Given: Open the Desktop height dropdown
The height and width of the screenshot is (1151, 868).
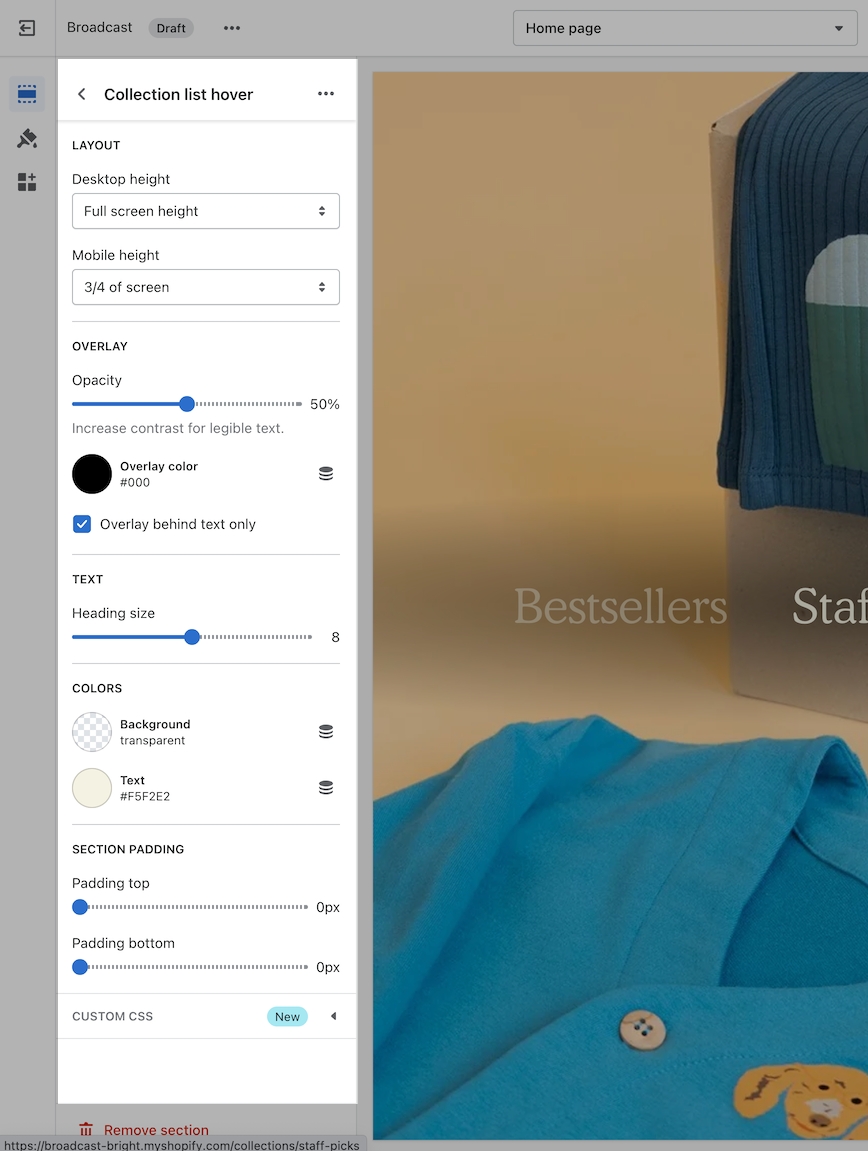Looking at the screenshot, I should [206, 211].
